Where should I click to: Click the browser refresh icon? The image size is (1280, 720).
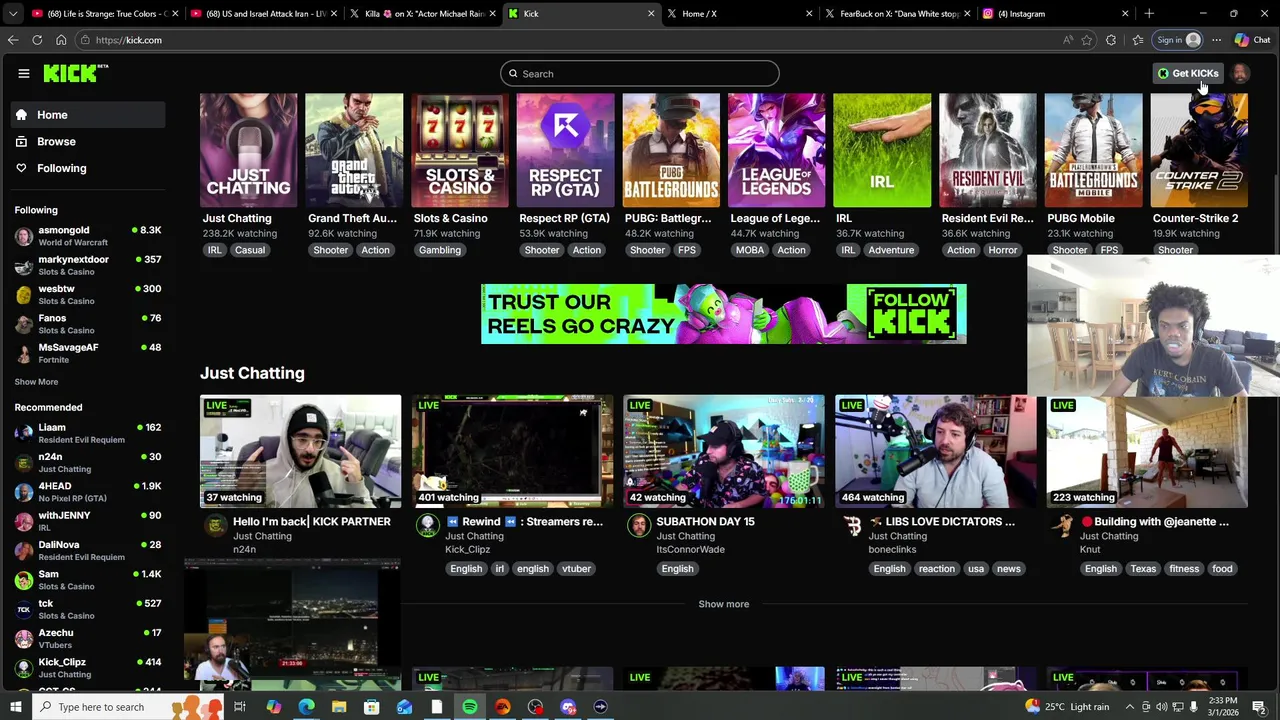click(x=37, y=40)
